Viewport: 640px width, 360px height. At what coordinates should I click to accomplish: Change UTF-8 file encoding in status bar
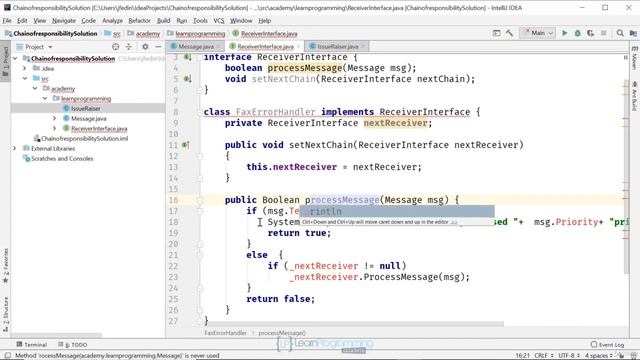point(569,356)
